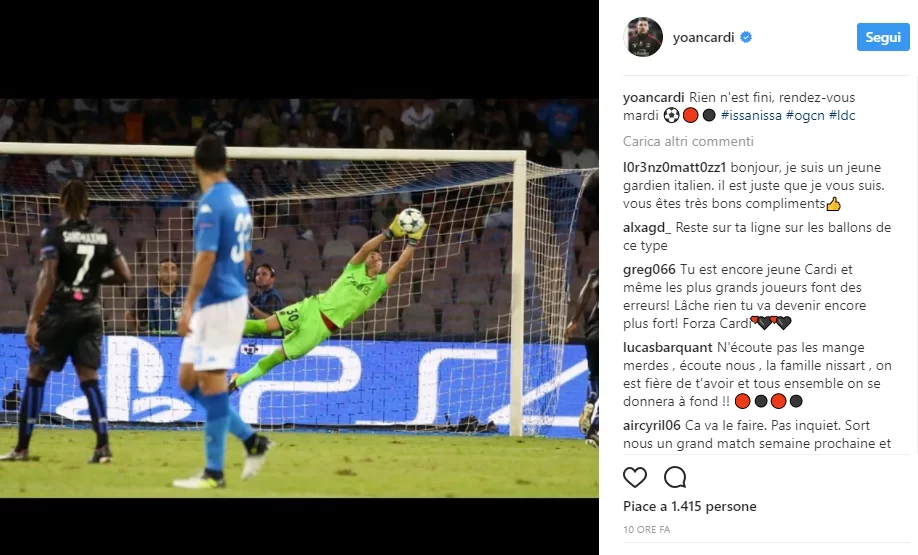Open comments with the speech bubble icon
The width and height of the screenshot is (918, 555).
(675, 477)
